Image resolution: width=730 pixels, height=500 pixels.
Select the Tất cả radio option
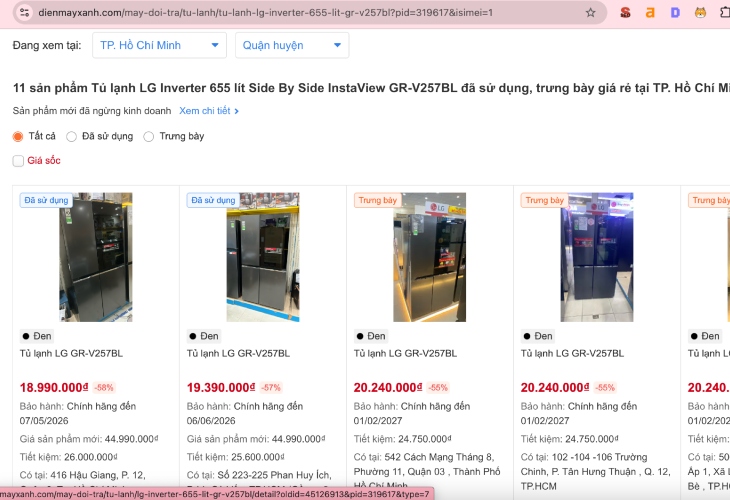point(18,136)
